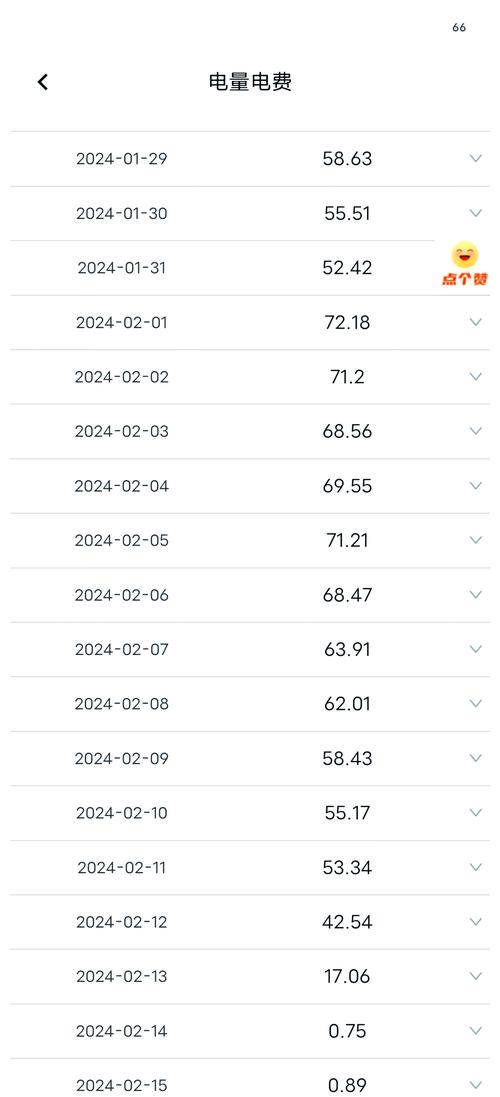Tap the 2024-02-06 date label
This screenshot has width=500, height=1097.
click(122, 595)
